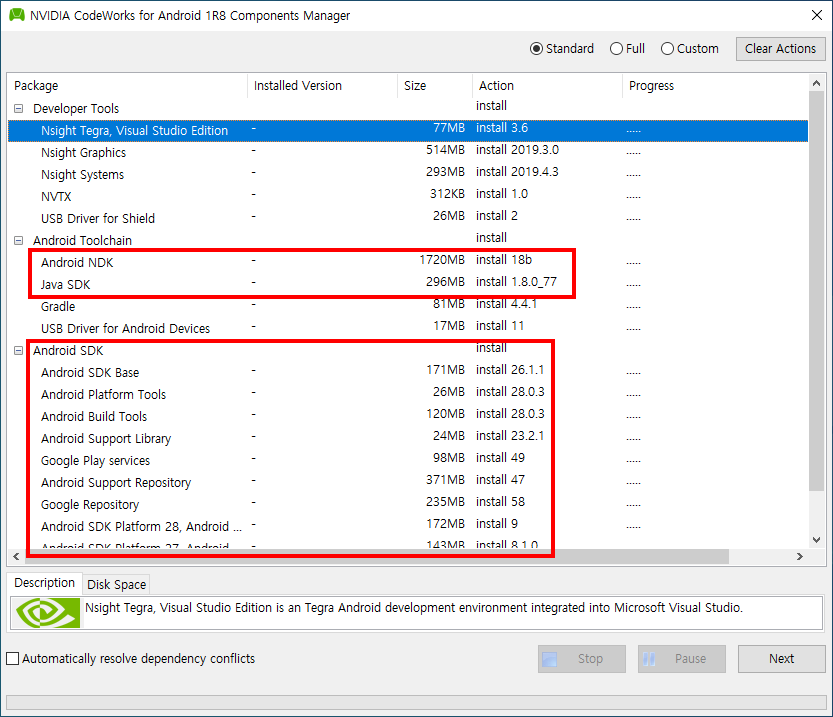Click the 'install 4.4.1' action cell

(x=506, y=304)
